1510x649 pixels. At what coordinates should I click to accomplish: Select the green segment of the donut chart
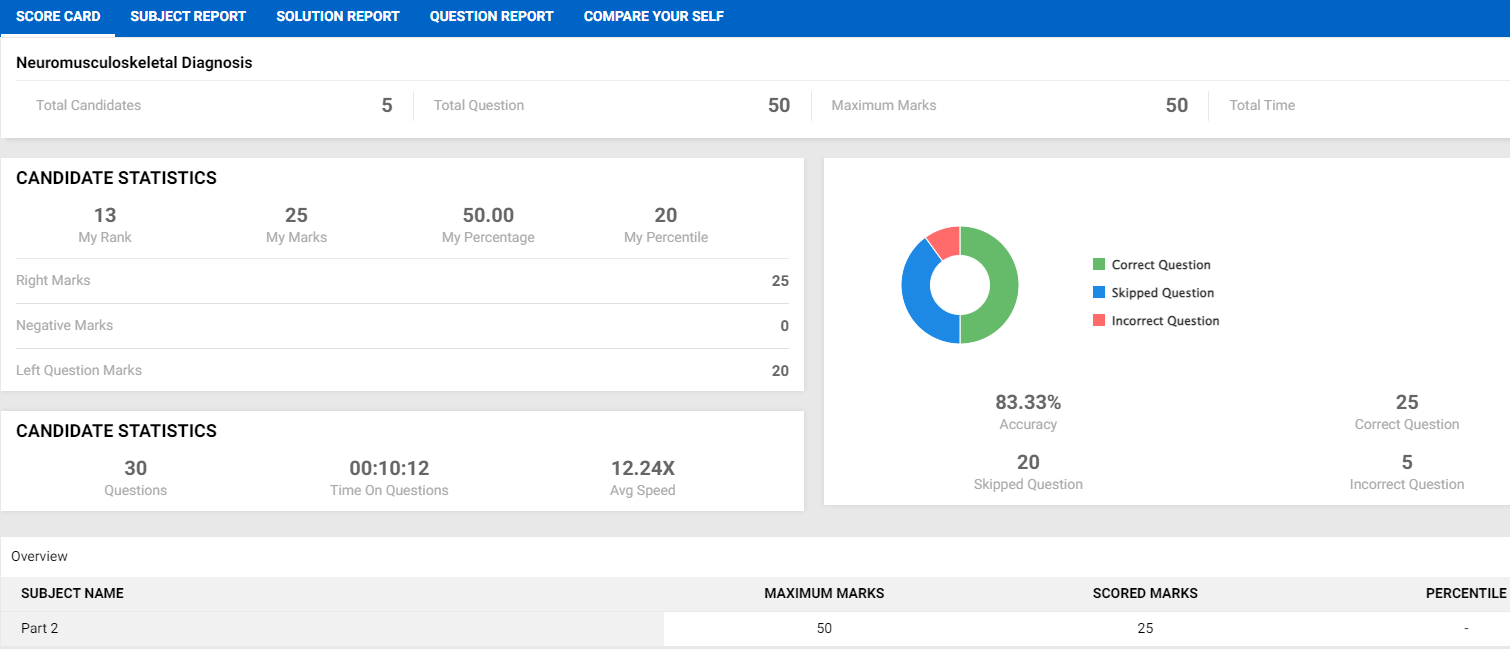click(x=1002, y=285)
